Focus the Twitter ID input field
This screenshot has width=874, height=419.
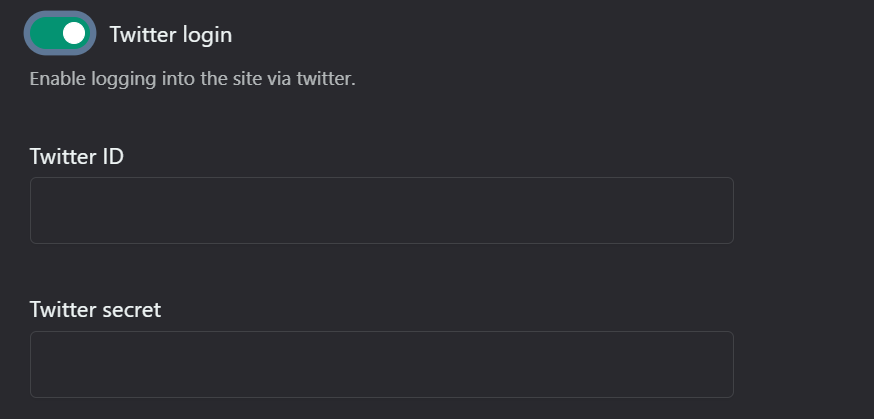click(x=382, y=211)
